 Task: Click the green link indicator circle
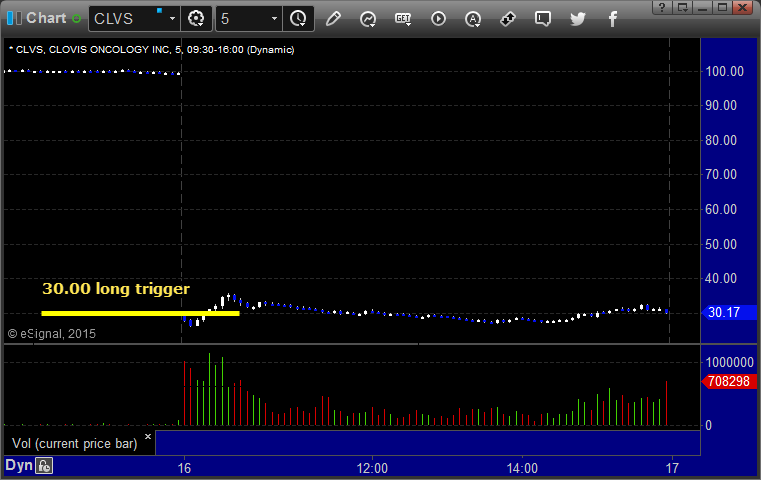(x=76, y=19)
